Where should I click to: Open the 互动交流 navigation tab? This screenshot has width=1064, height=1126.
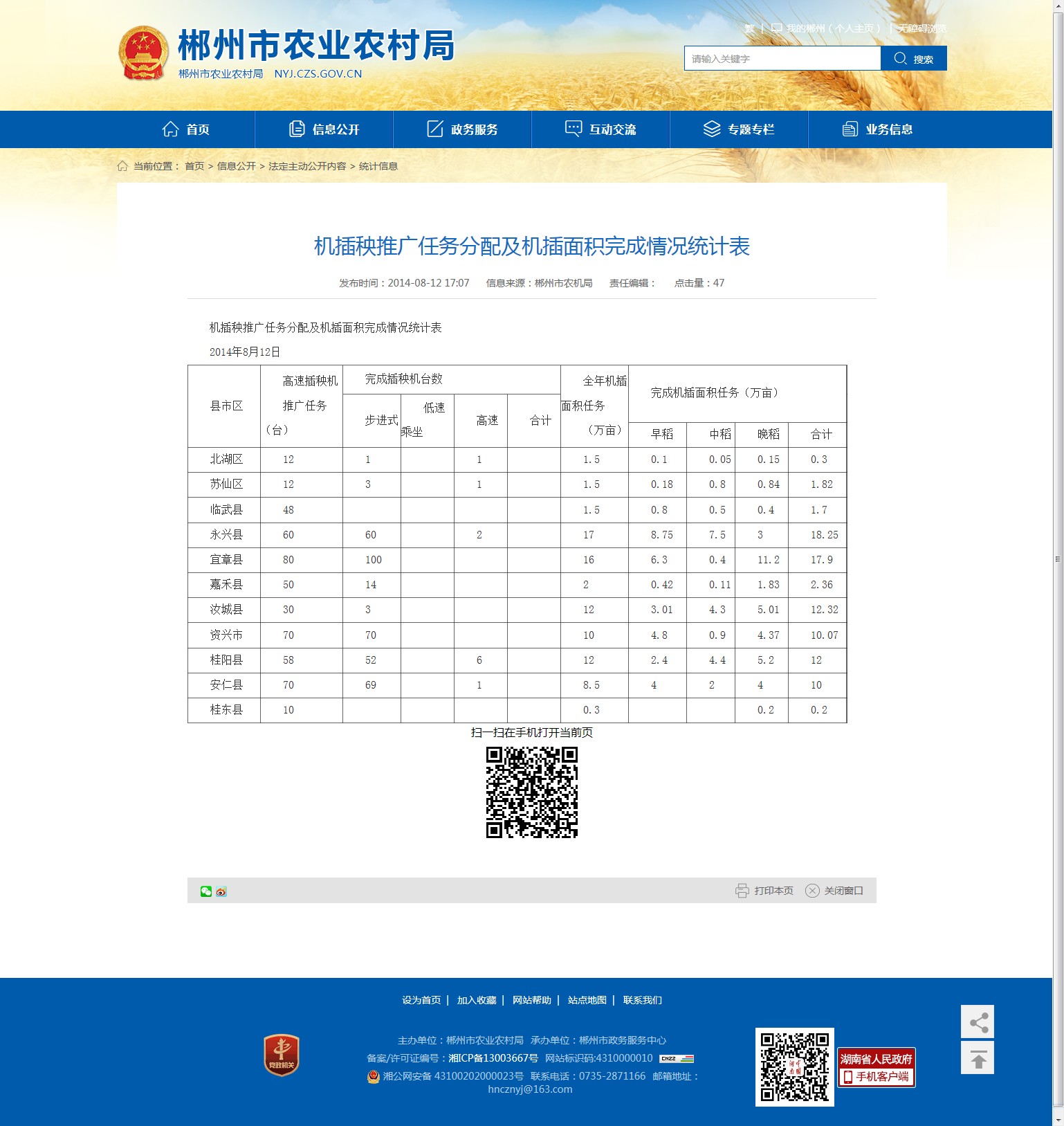(601, 129)
